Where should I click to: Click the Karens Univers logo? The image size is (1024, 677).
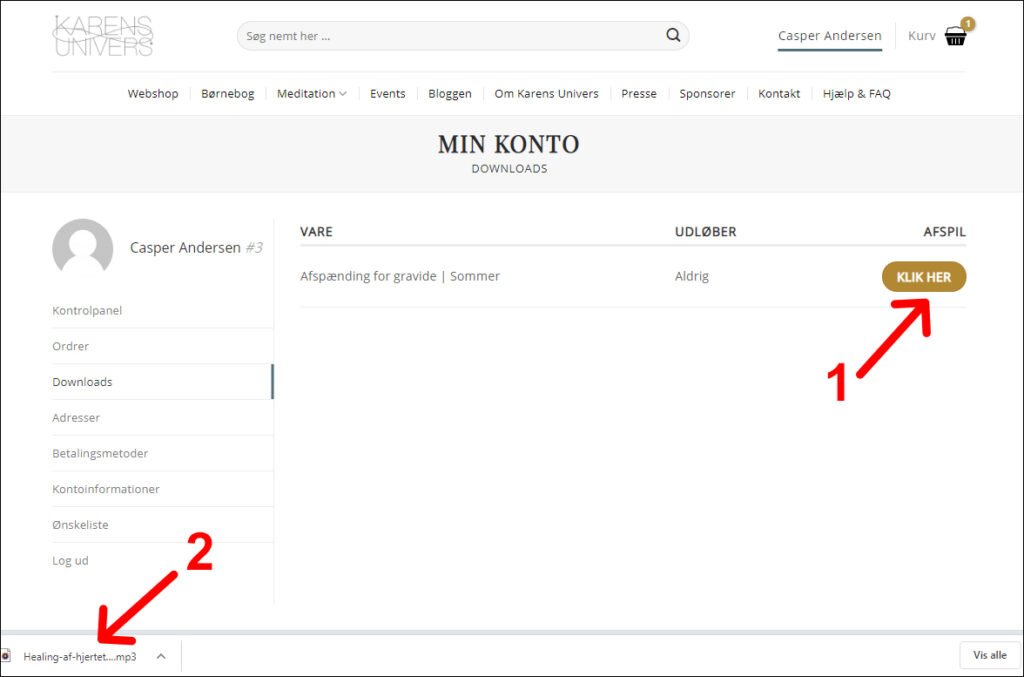[103, 36]
